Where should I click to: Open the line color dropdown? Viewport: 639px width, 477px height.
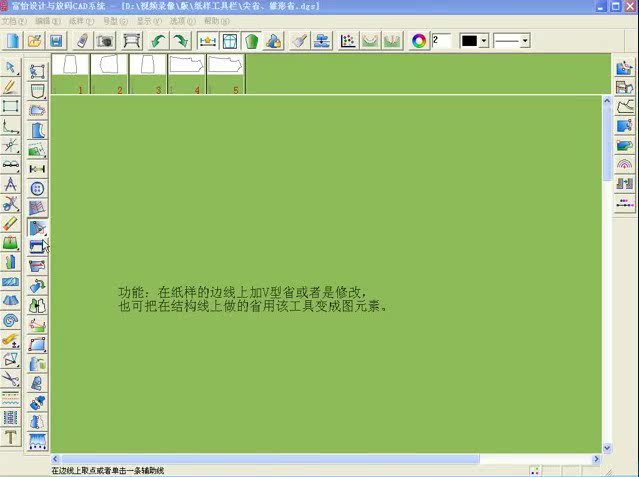(x=484, y=41)
